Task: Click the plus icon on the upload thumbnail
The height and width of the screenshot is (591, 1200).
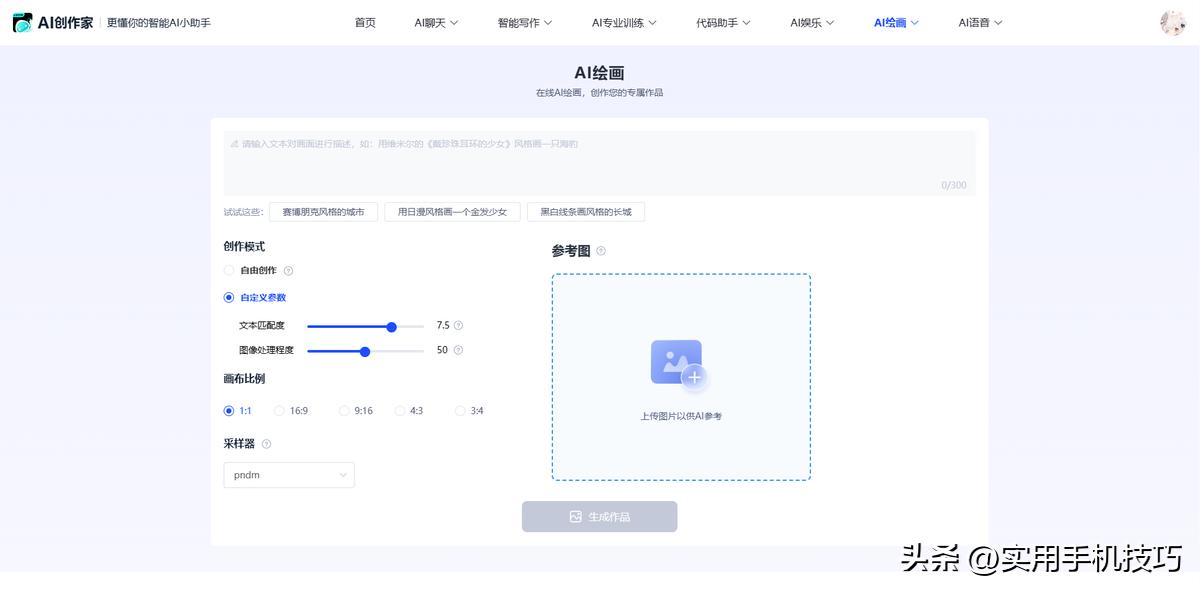Action: click(x=693, y=375)
